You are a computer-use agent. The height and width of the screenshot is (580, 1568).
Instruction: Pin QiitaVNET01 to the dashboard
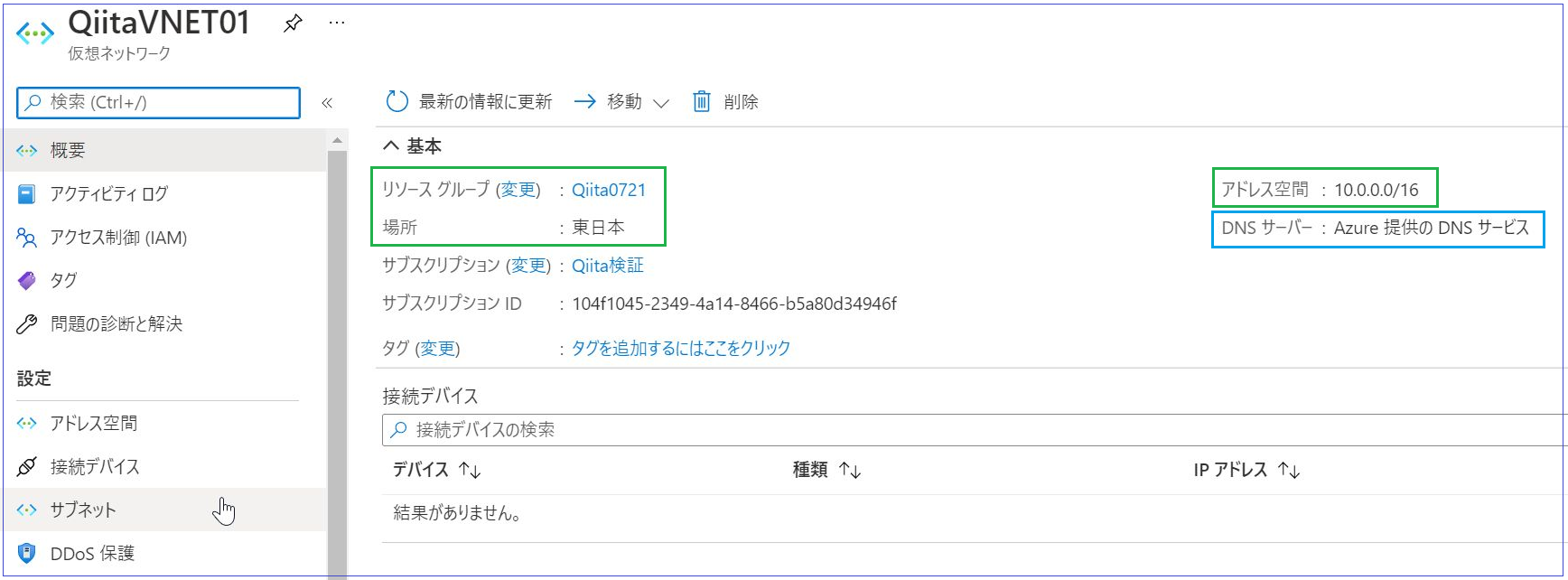pos(293,23)
